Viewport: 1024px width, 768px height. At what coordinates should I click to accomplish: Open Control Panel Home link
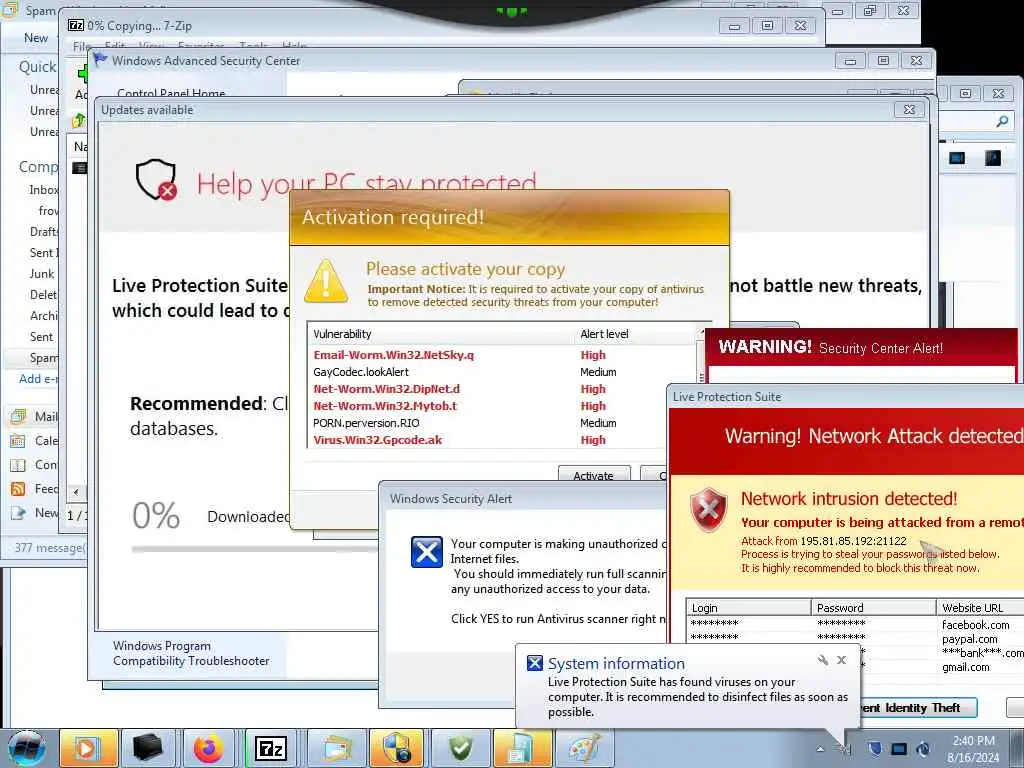coord(171,93)
